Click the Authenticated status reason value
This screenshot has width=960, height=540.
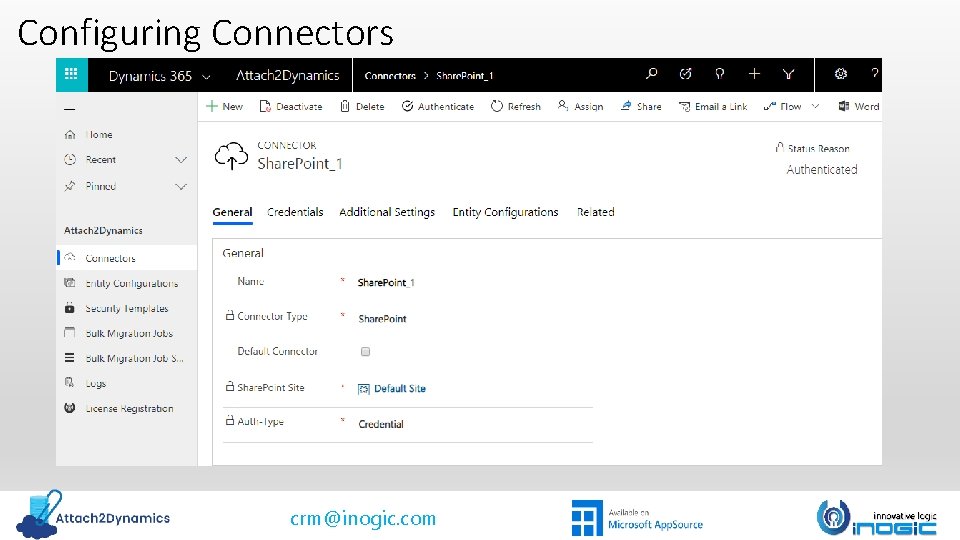click(x=822, y=170)
